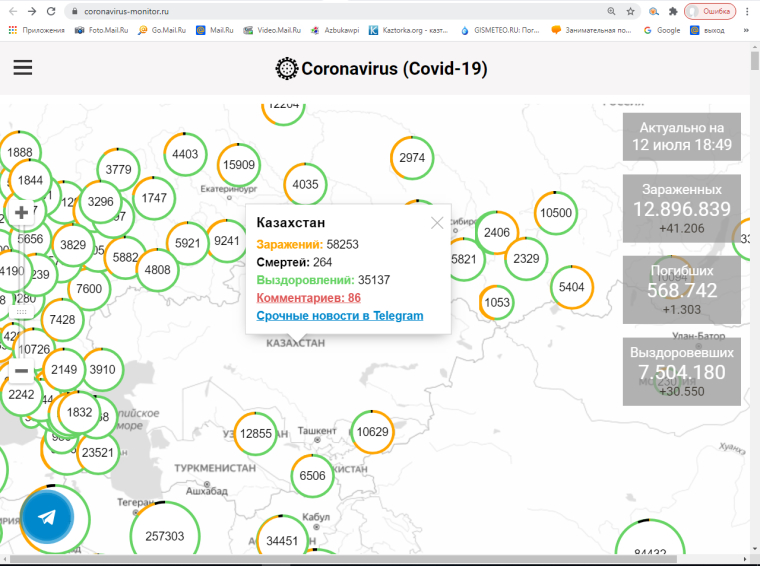
Task: Select the 257303 map cluster
Action: 165,536
